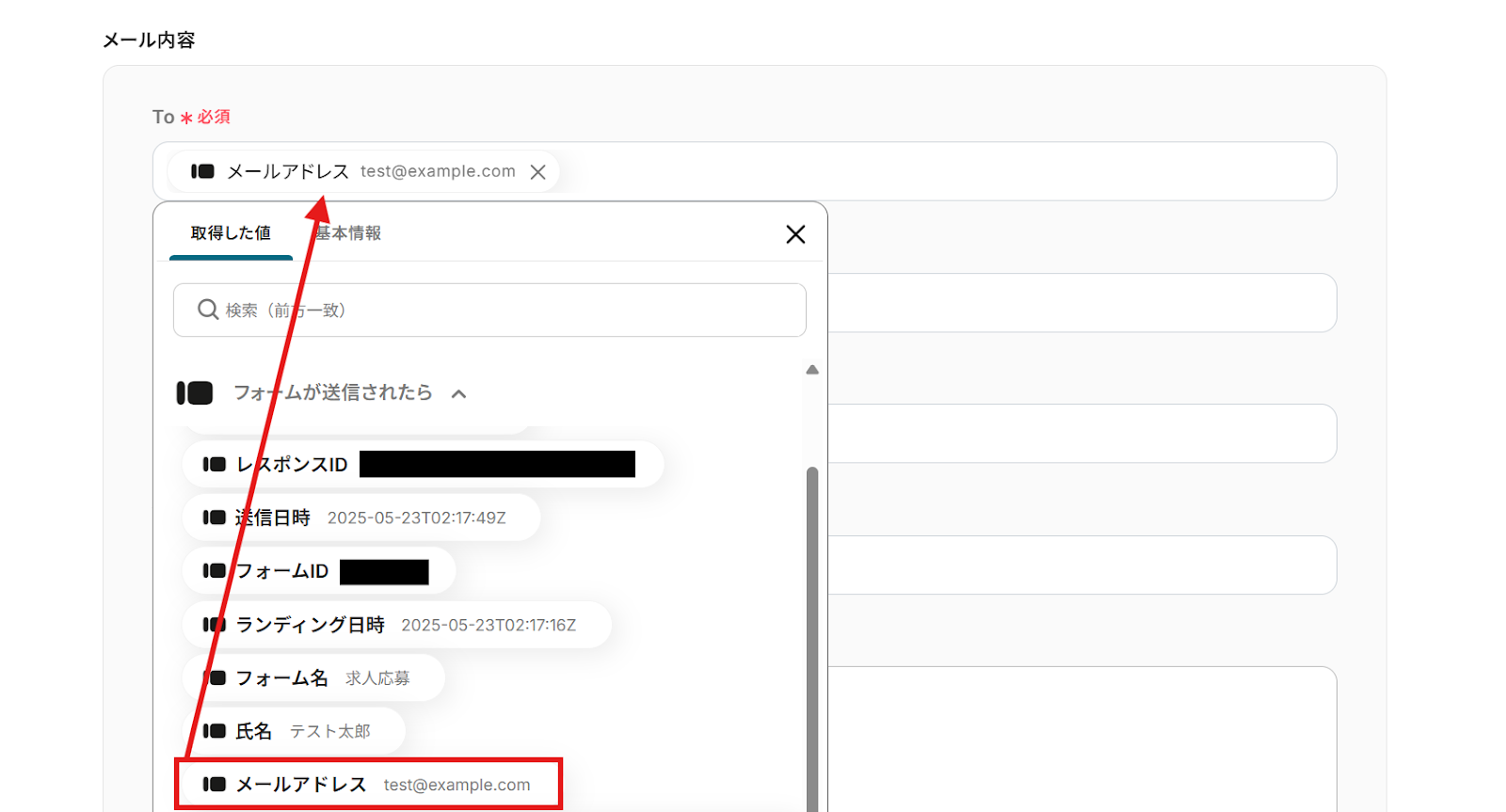
Task: Click the メール内容 heading
Action: (x=149, y=40)
